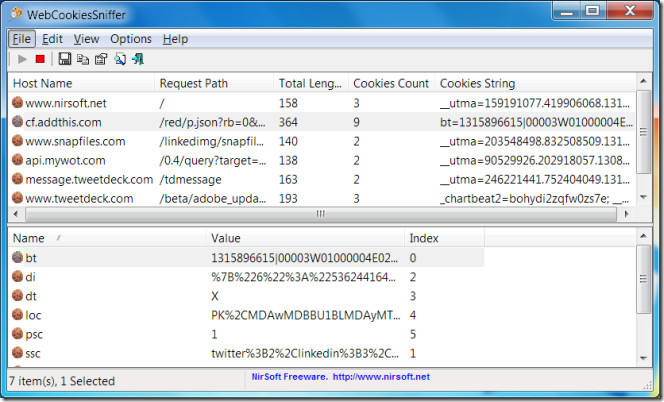The height and width of the screenshot is (402, 664).
Task: Maximize the WebCookiesSniffer window
Action: pyautogui.click(x=592, y=11)
